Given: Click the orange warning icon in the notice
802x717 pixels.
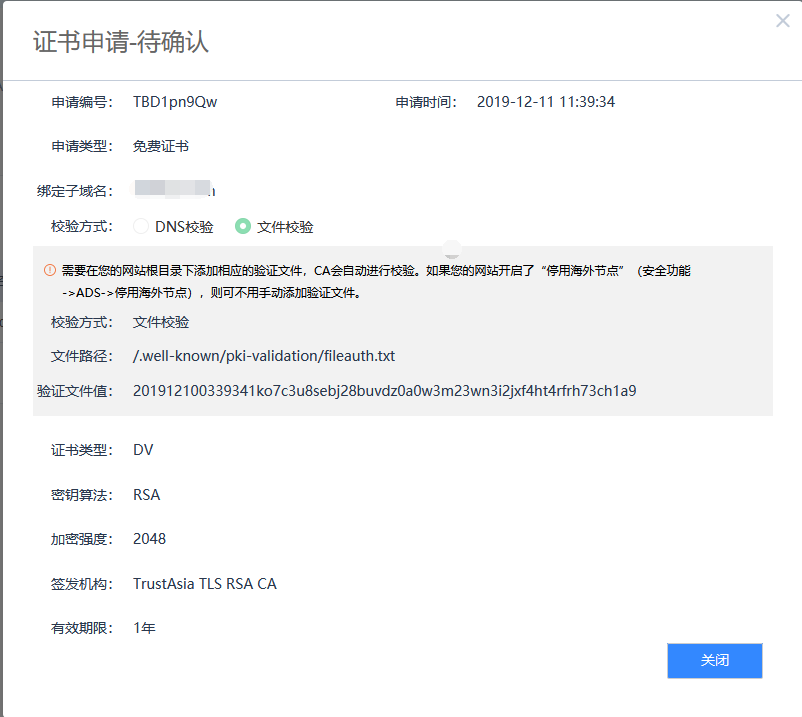Looking at the screenshot, I should pyautogui.click(x=49, y=270).
